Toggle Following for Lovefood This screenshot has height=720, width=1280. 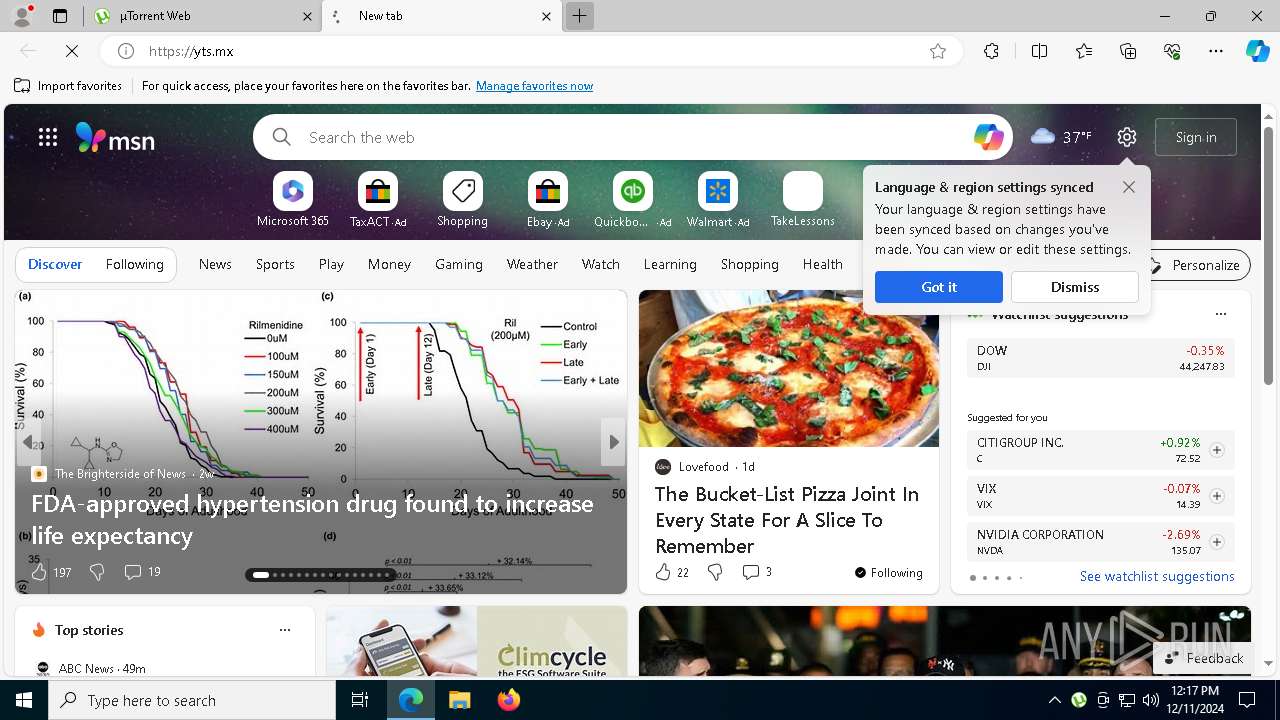pos(889,573)
